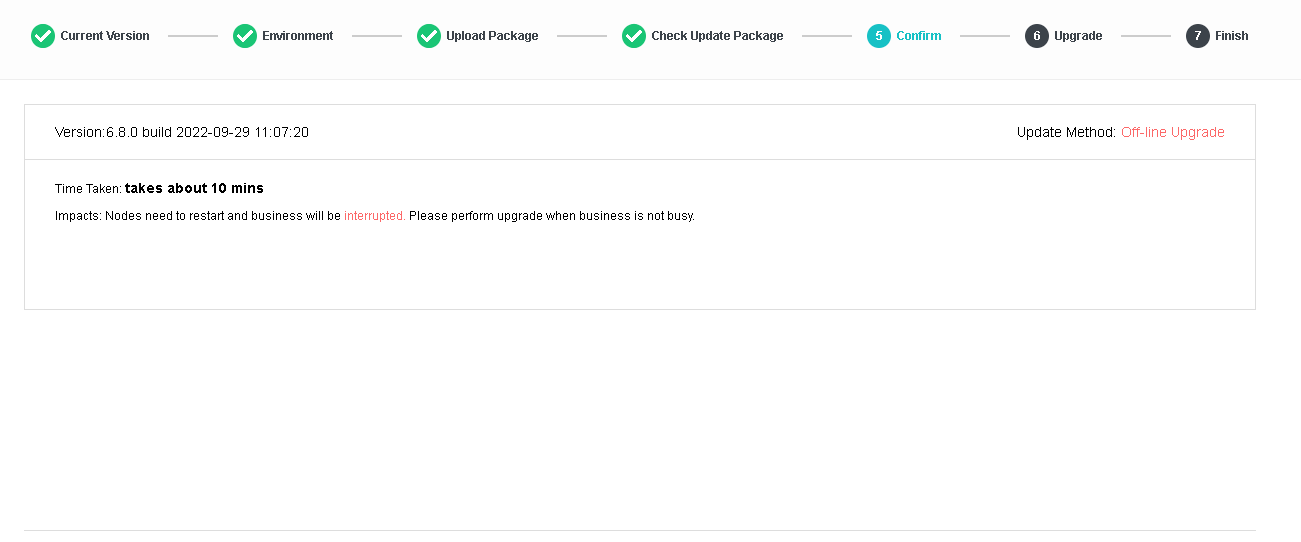Select the Finish step label
Image resolution: width=1301 pixels, height=542 pixels.
click(x=1232, y=36)
